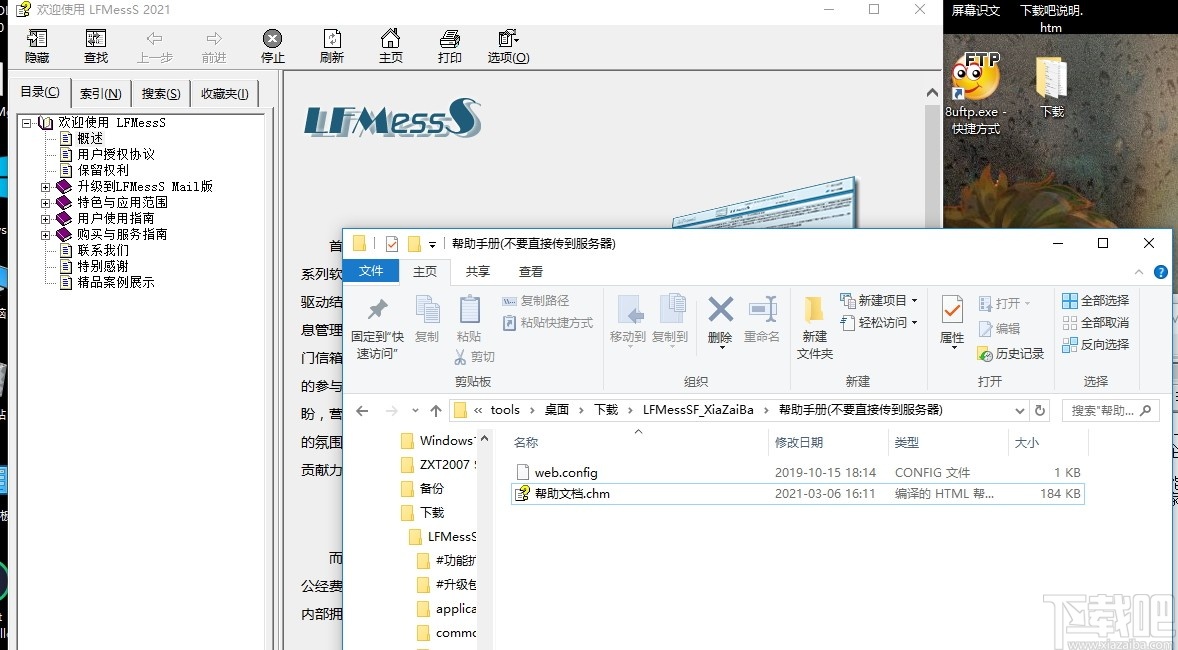Screen dimensions: 1178x650
Task: Print the help topic using 打印 icon
Action: pyautogui.click(x=449, y=46)
